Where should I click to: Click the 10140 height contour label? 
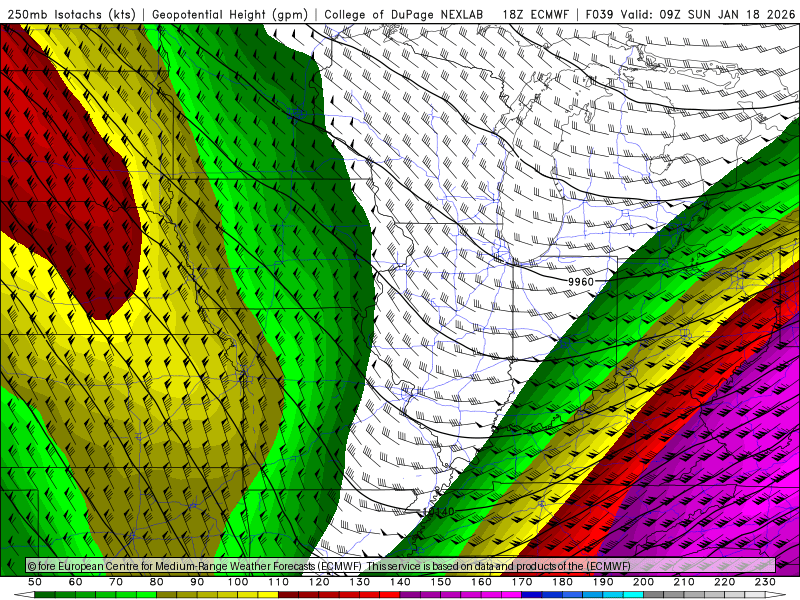click(438, 512)
